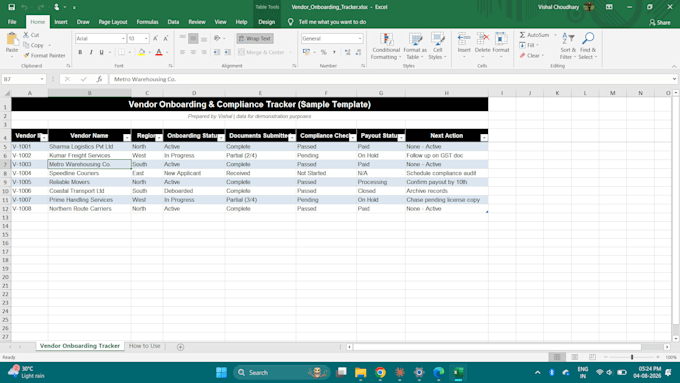Click the Insert cells icon
Screen dimensions: 680x383
464,39
